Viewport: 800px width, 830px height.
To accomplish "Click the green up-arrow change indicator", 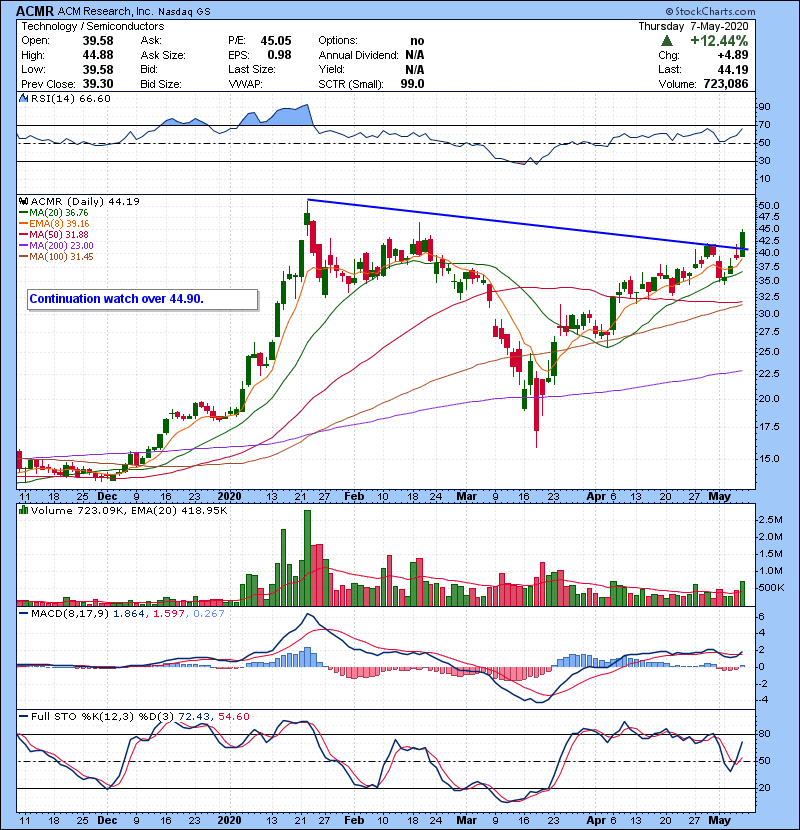I will [667, 41].
